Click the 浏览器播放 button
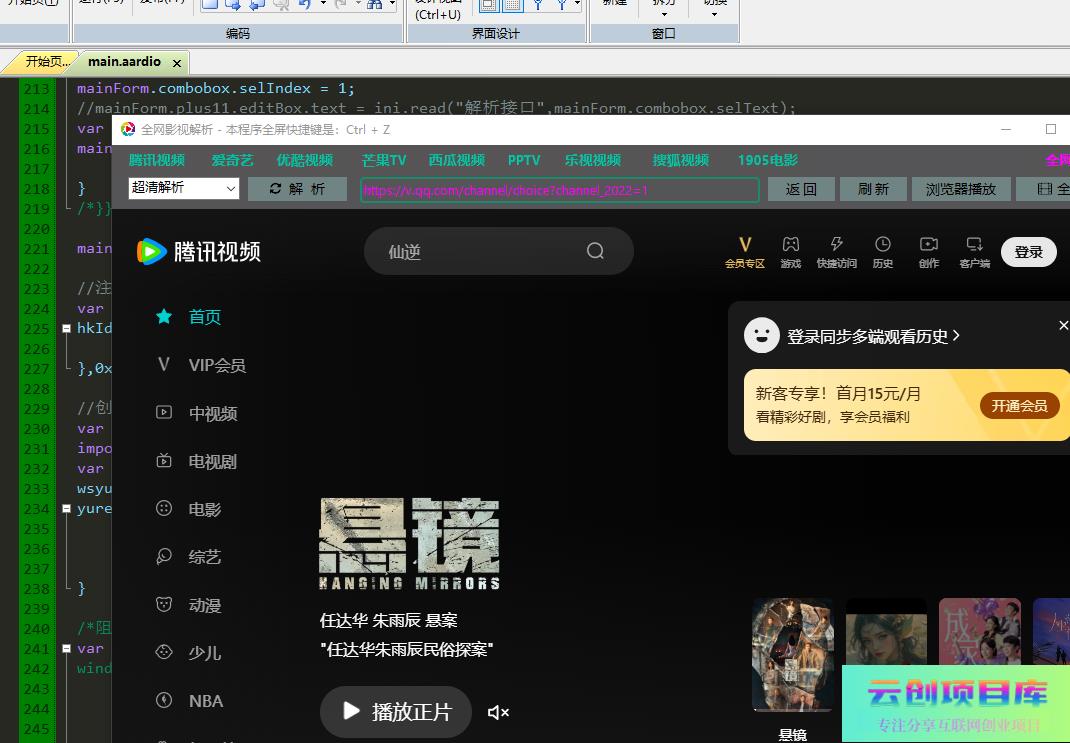 click(x=960, y=189)
